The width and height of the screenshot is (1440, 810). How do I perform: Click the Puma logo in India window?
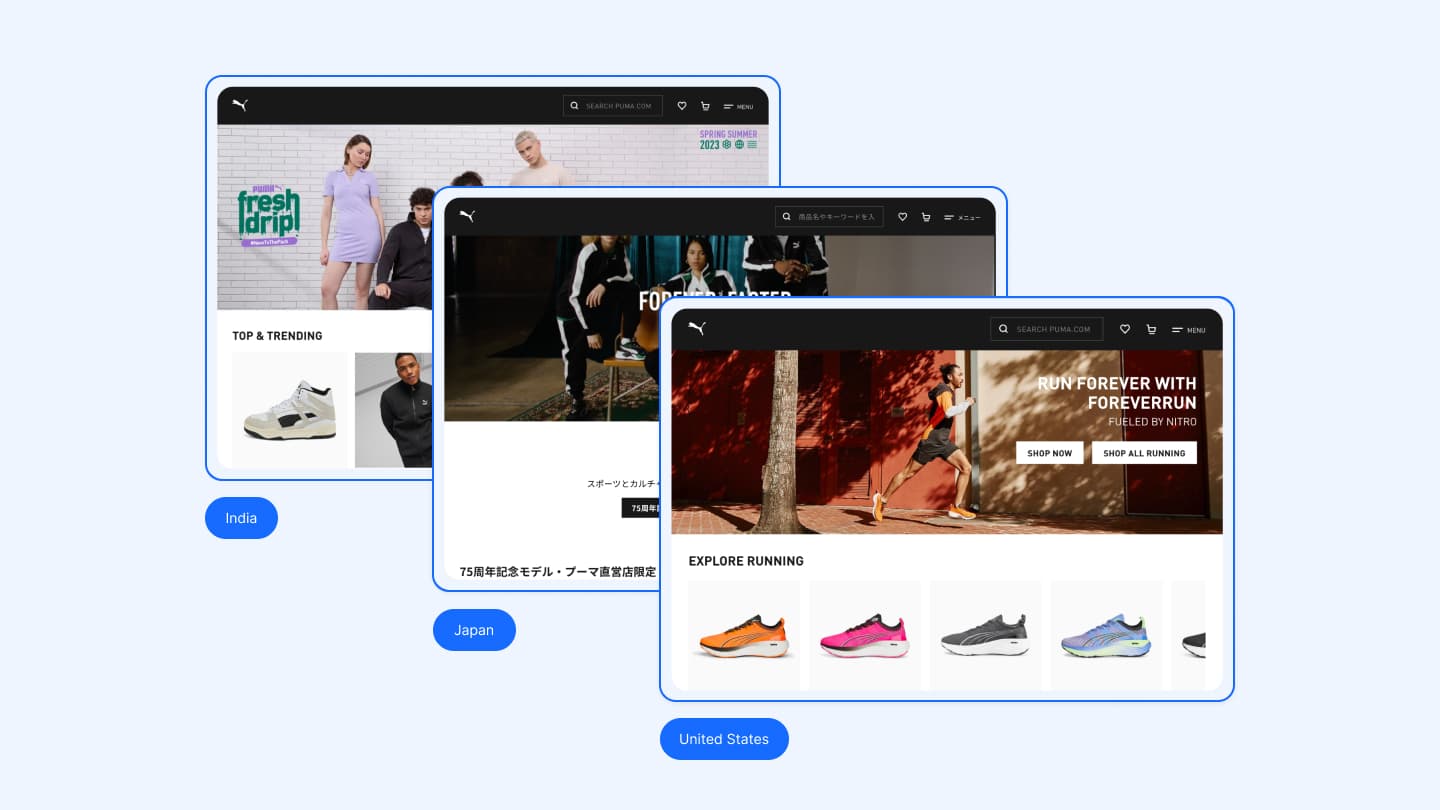coord(240,105)
